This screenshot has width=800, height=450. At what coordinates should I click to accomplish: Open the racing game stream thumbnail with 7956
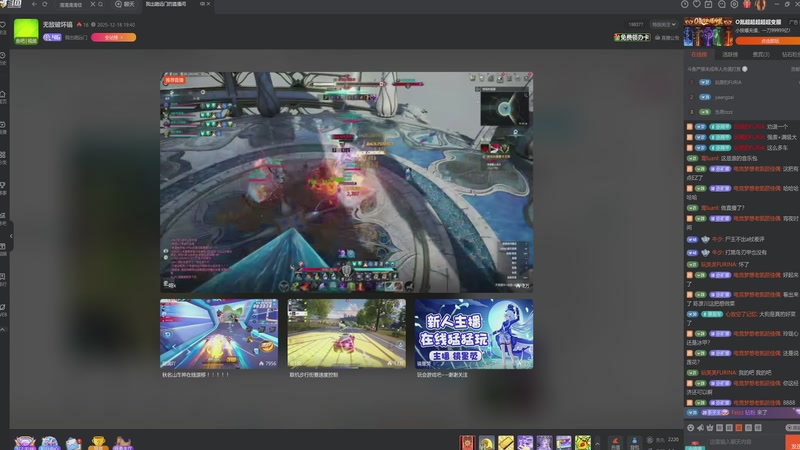219,334
